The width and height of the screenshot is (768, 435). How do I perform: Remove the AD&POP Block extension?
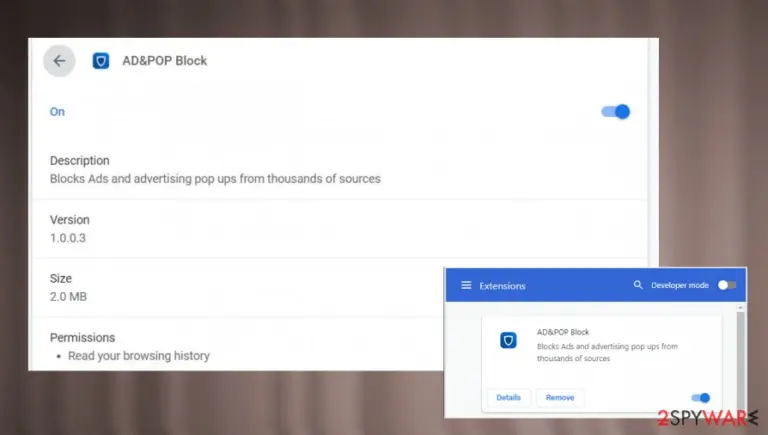(x=560, y=397)
